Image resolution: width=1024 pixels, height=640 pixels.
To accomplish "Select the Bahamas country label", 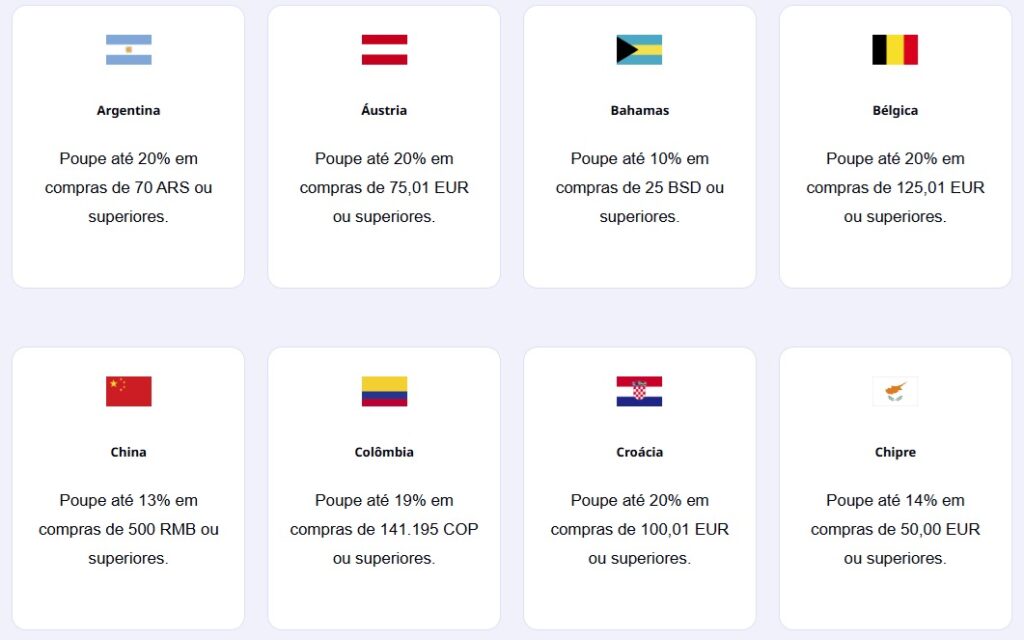I will (639, 111).
